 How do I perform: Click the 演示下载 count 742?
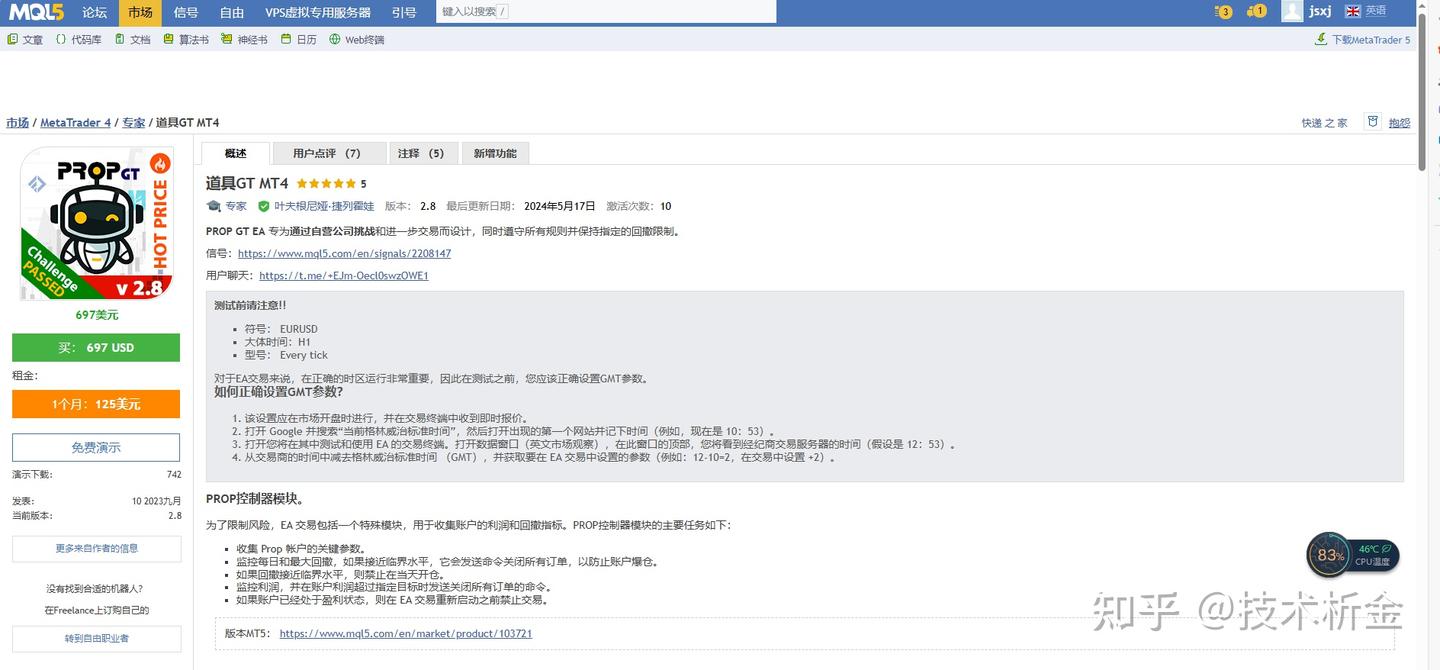pos(174,475)
